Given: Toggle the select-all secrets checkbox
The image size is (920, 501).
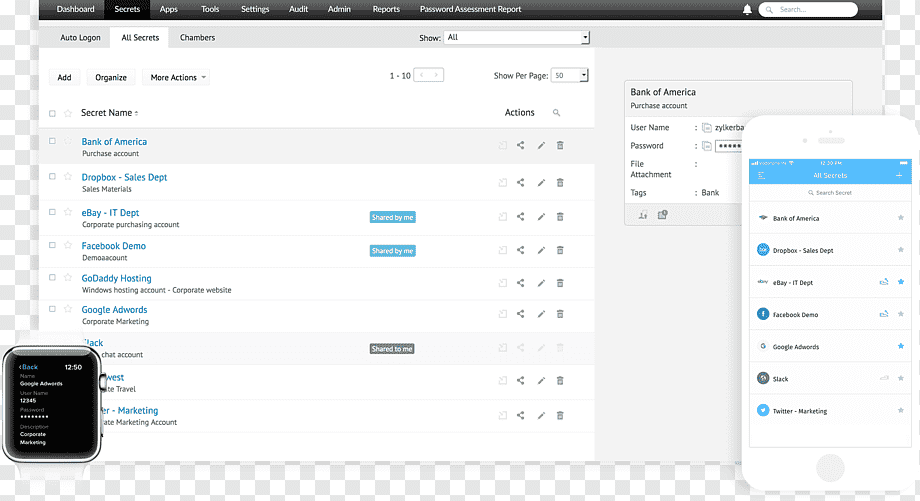Looking at the screenshot, I should point(52,113).
